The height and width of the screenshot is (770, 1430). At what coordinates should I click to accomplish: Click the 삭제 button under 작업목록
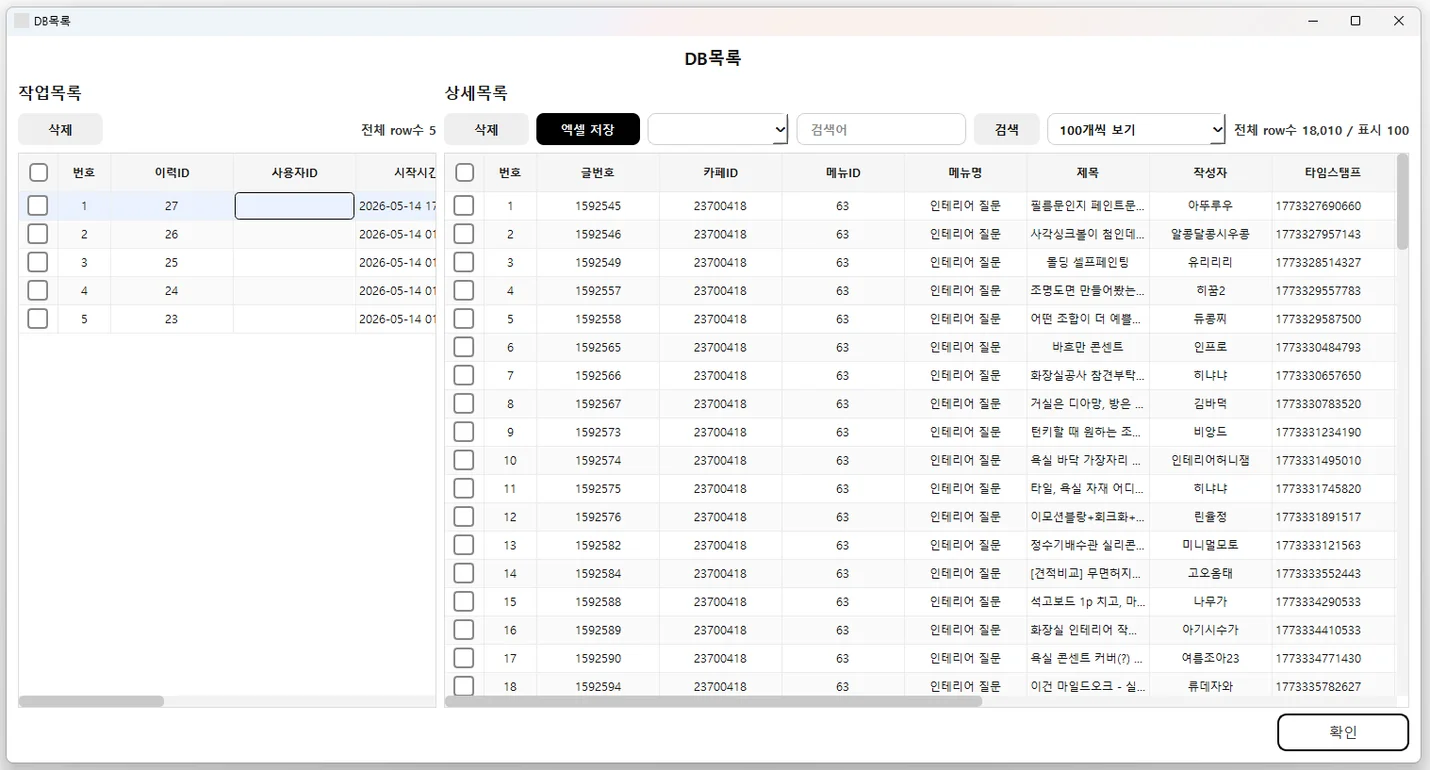pyautogui.click(x=60, y=129)
